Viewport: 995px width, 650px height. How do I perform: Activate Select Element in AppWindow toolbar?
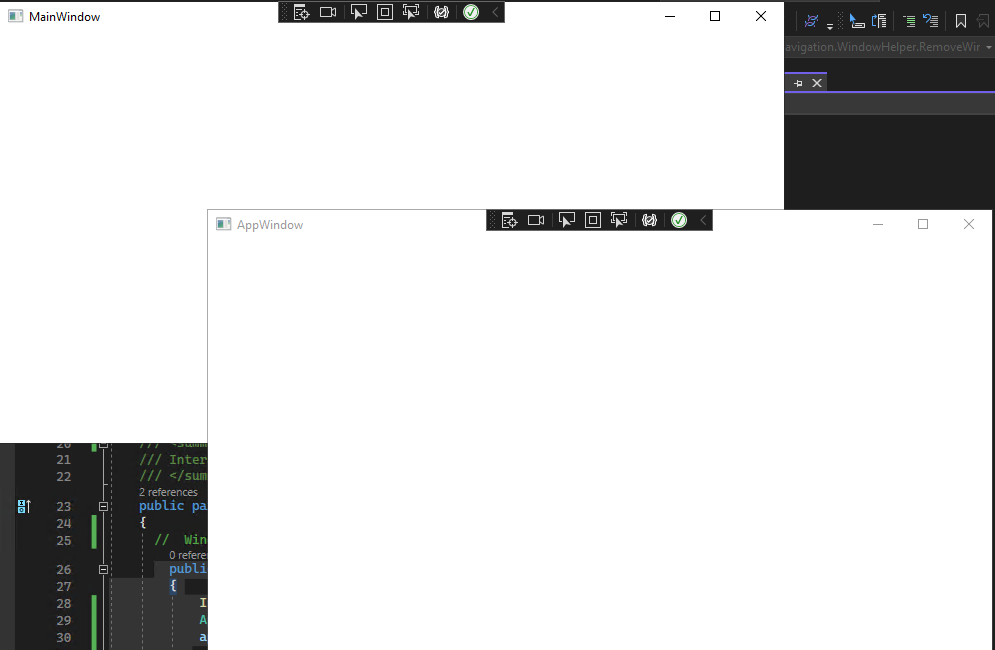tap(567, 220)
